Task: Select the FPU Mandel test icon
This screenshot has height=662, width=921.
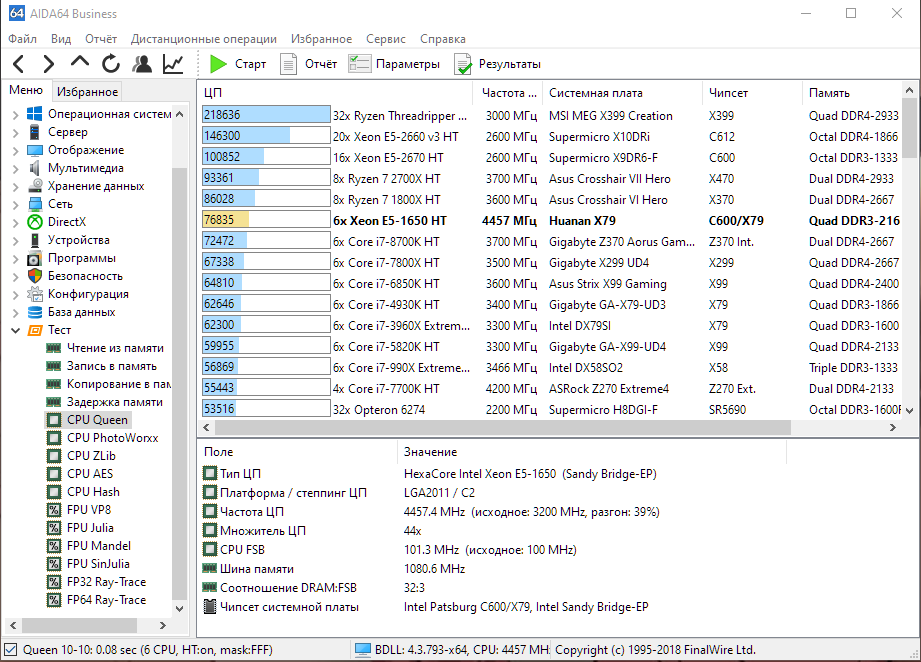Action: (53, 546)
